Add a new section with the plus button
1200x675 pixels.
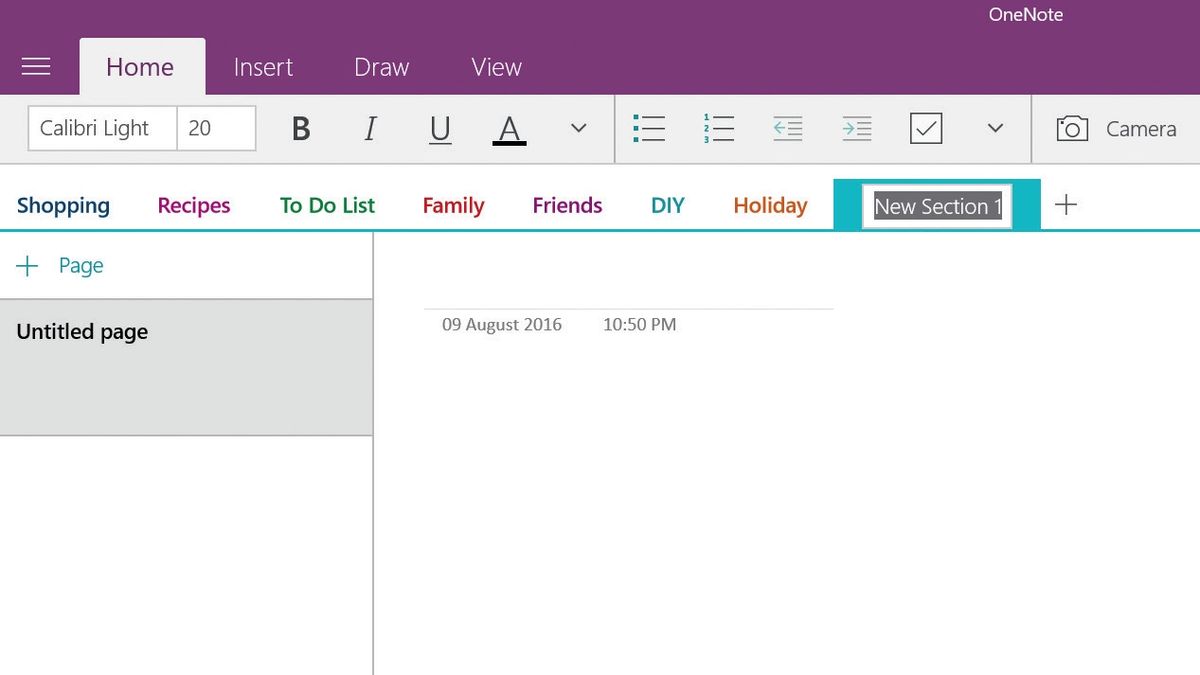[x=1066, y=204]
